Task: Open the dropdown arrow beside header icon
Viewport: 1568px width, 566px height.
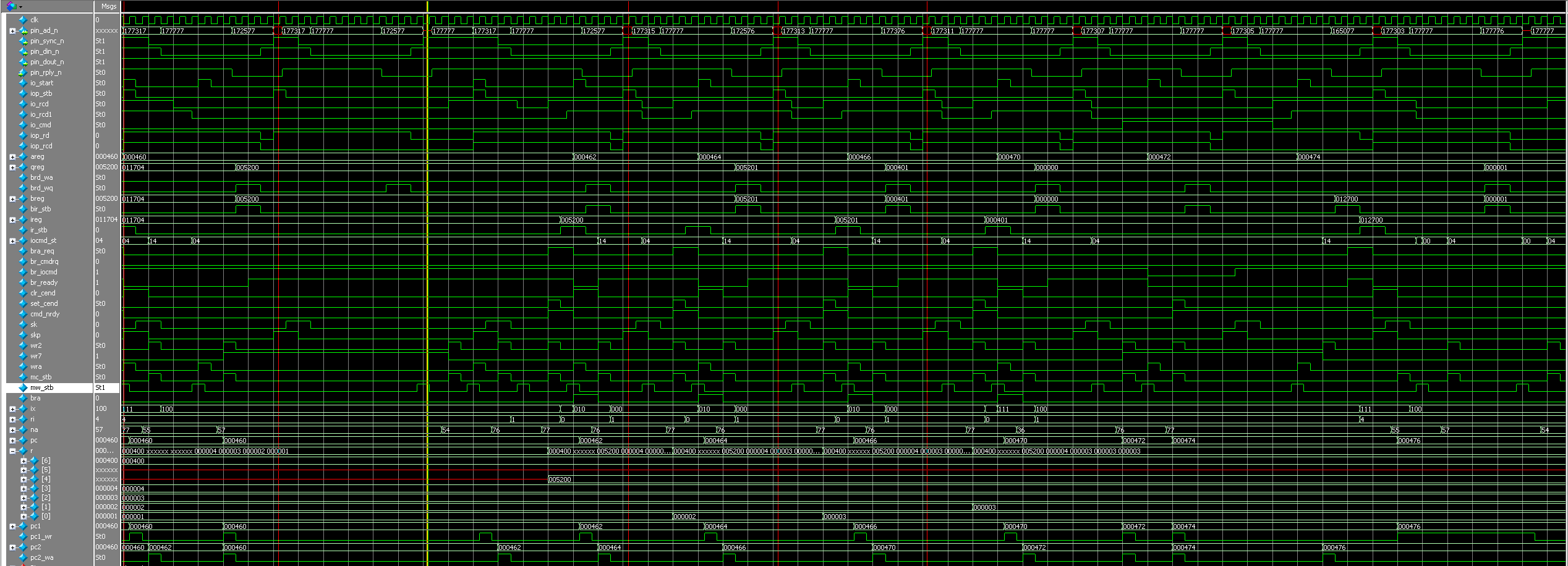Action: tap(20, 7)
